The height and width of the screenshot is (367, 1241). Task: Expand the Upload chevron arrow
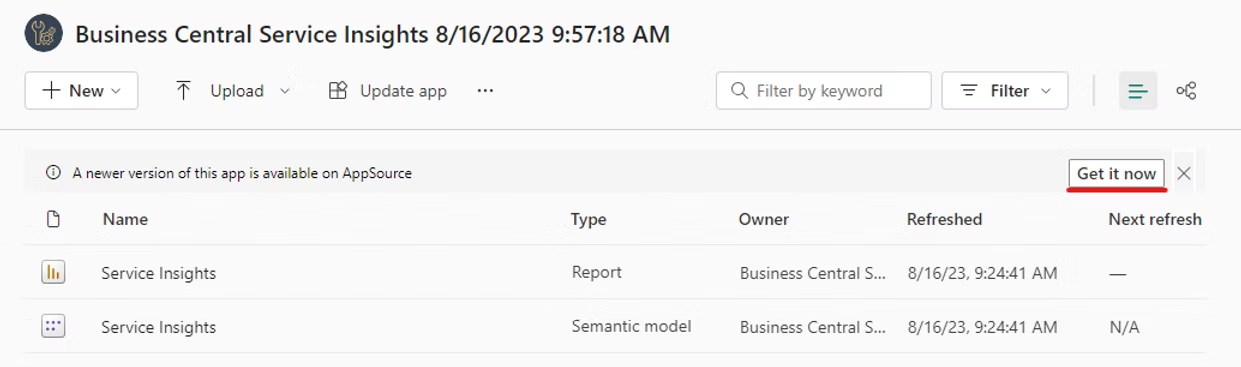point(285,91)
